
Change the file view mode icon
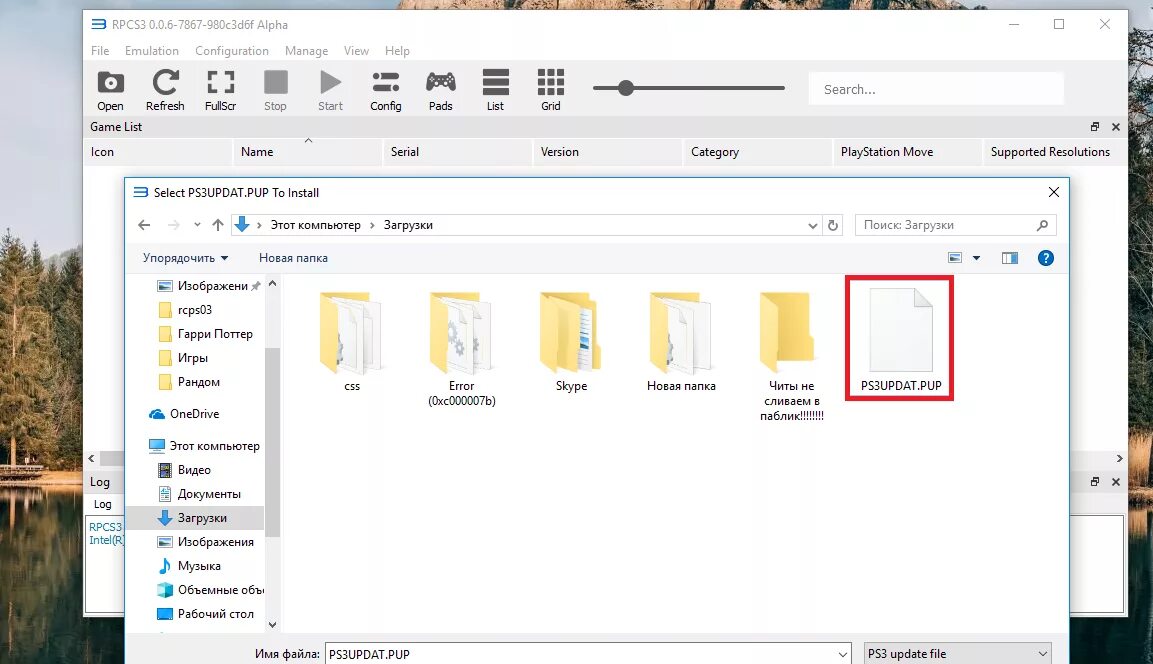(954, 258)
